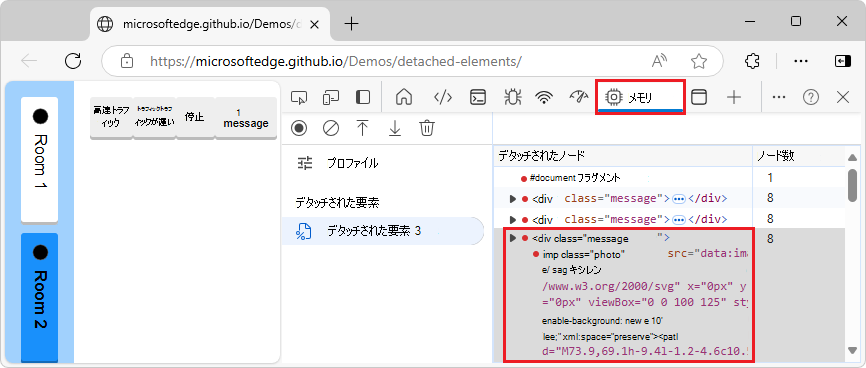Viewport: 866px width, 368px height.
Task: Click the read aloud icon
Action: [660, 61]
